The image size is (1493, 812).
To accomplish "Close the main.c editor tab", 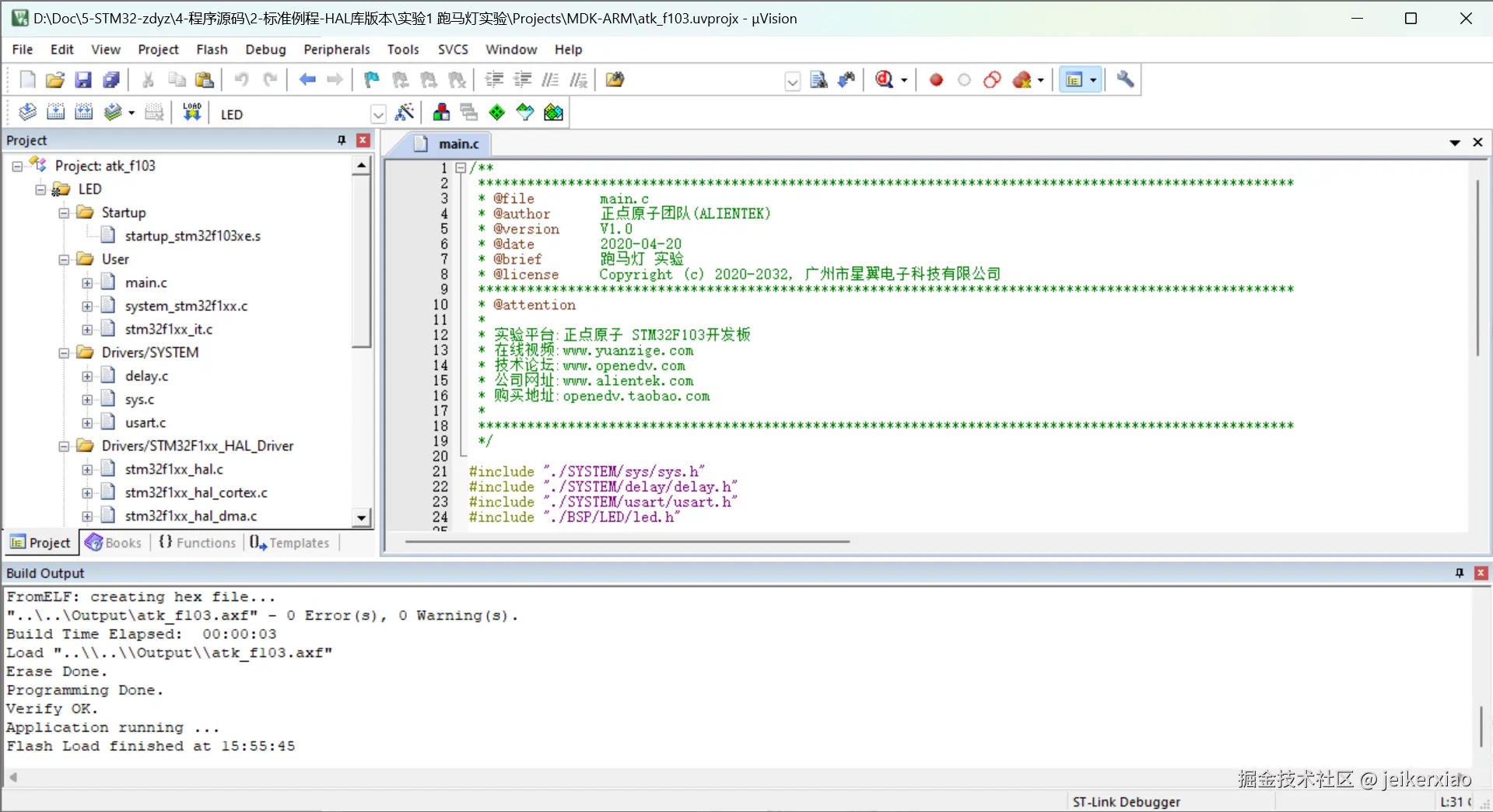I will tap(1477, 142).
